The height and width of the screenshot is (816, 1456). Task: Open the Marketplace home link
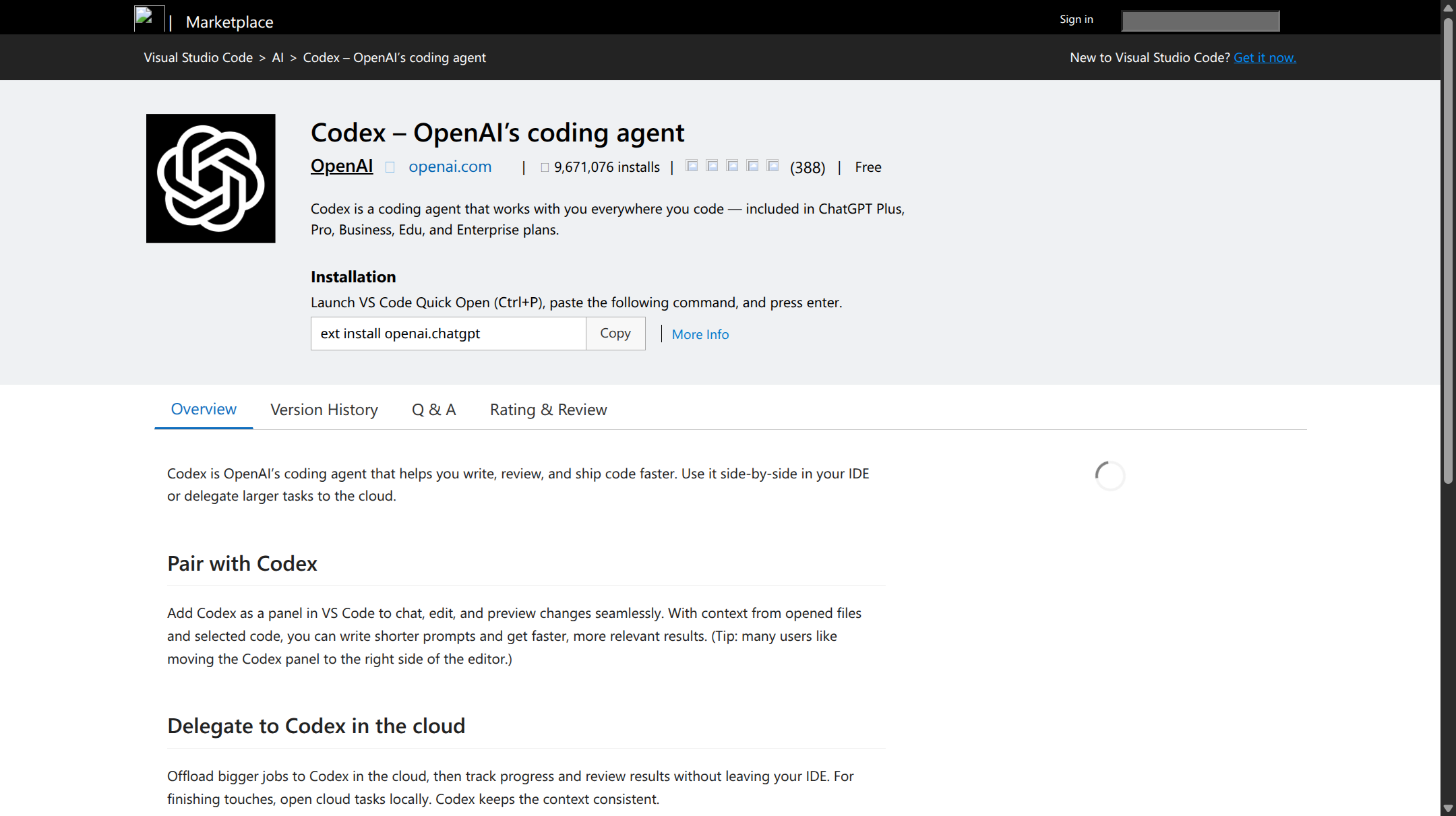229,22
